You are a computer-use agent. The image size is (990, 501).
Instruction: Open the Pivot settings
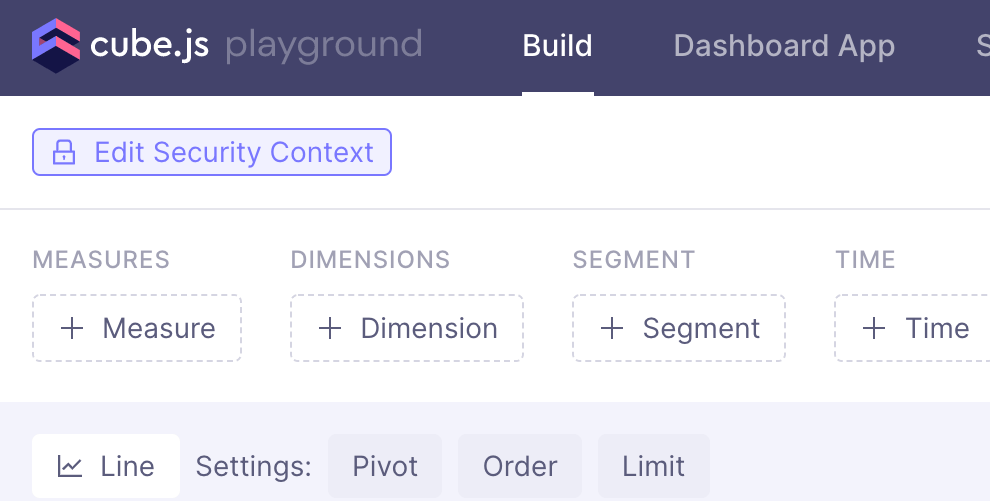point(385,466)
